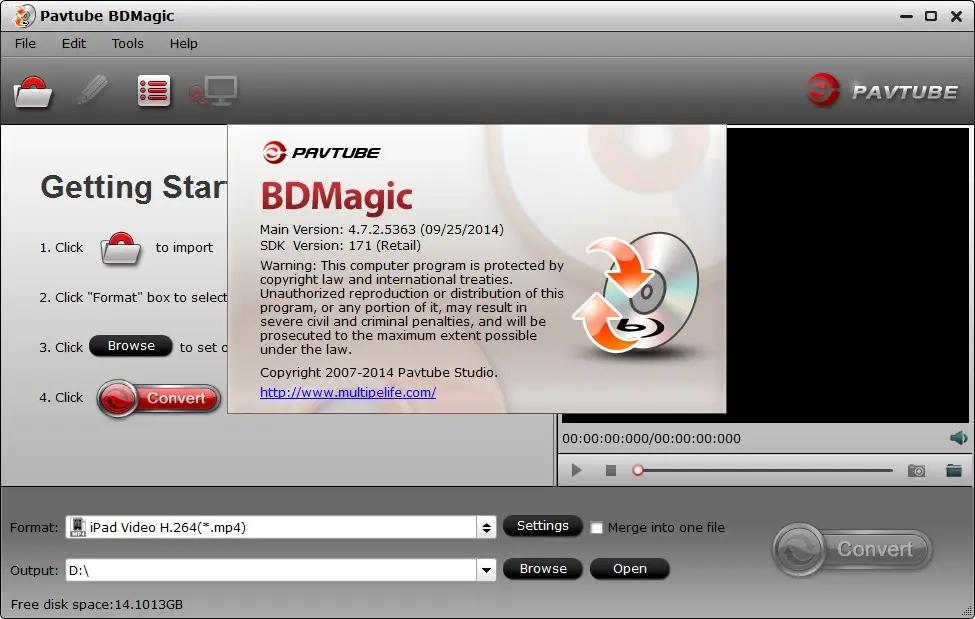This screenshot has height=619, width=975.
Task: Close the Pavtube BDMagic window
Action: [956, 16]
